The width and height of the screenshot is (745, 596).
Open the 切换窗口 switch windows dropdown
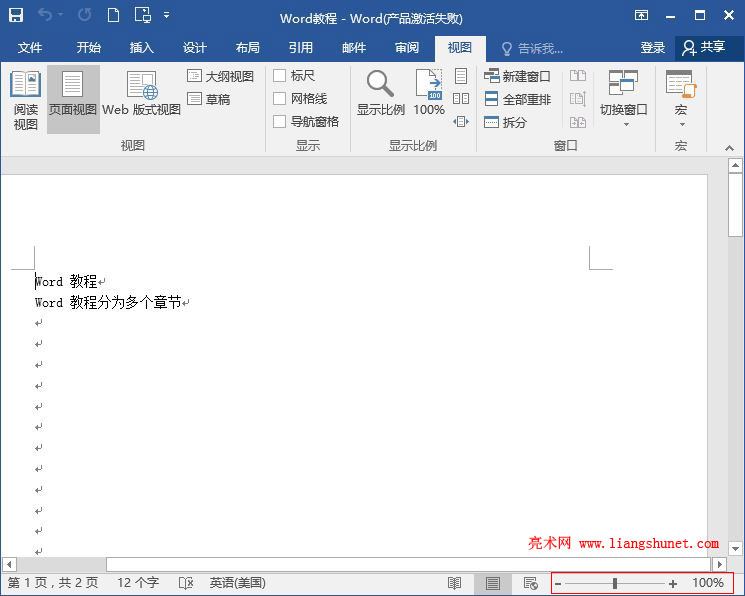point(623,98)
